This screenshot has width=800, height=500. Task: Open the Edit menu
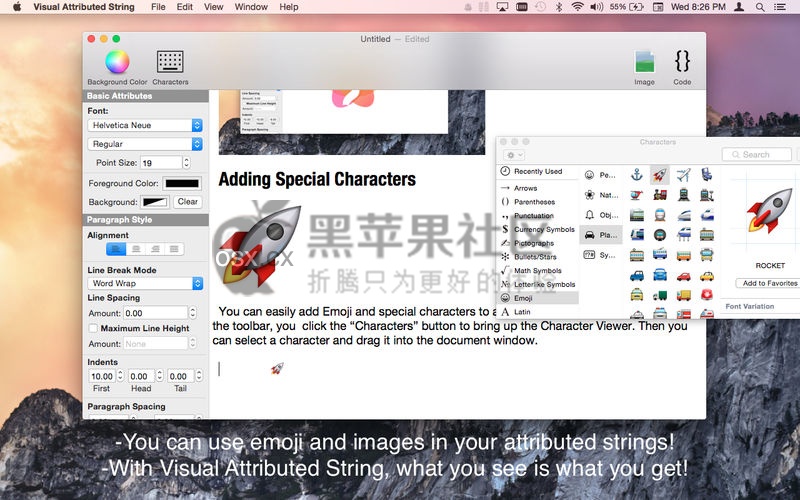pos(184,7)
